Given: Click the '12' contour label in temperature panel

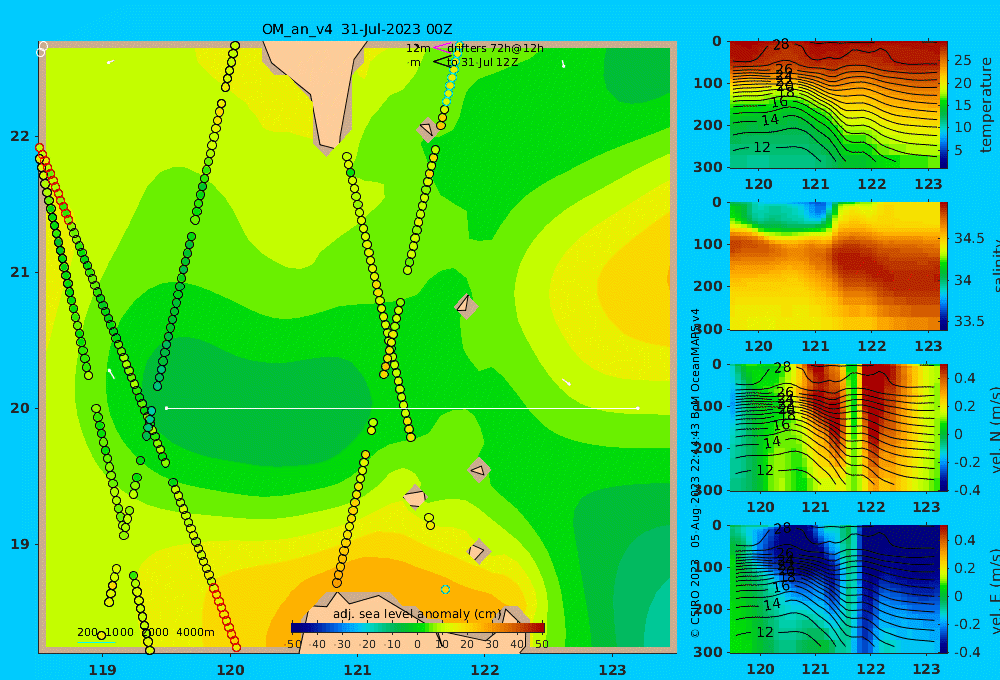Looking at the screenshot, I should 762,147.
